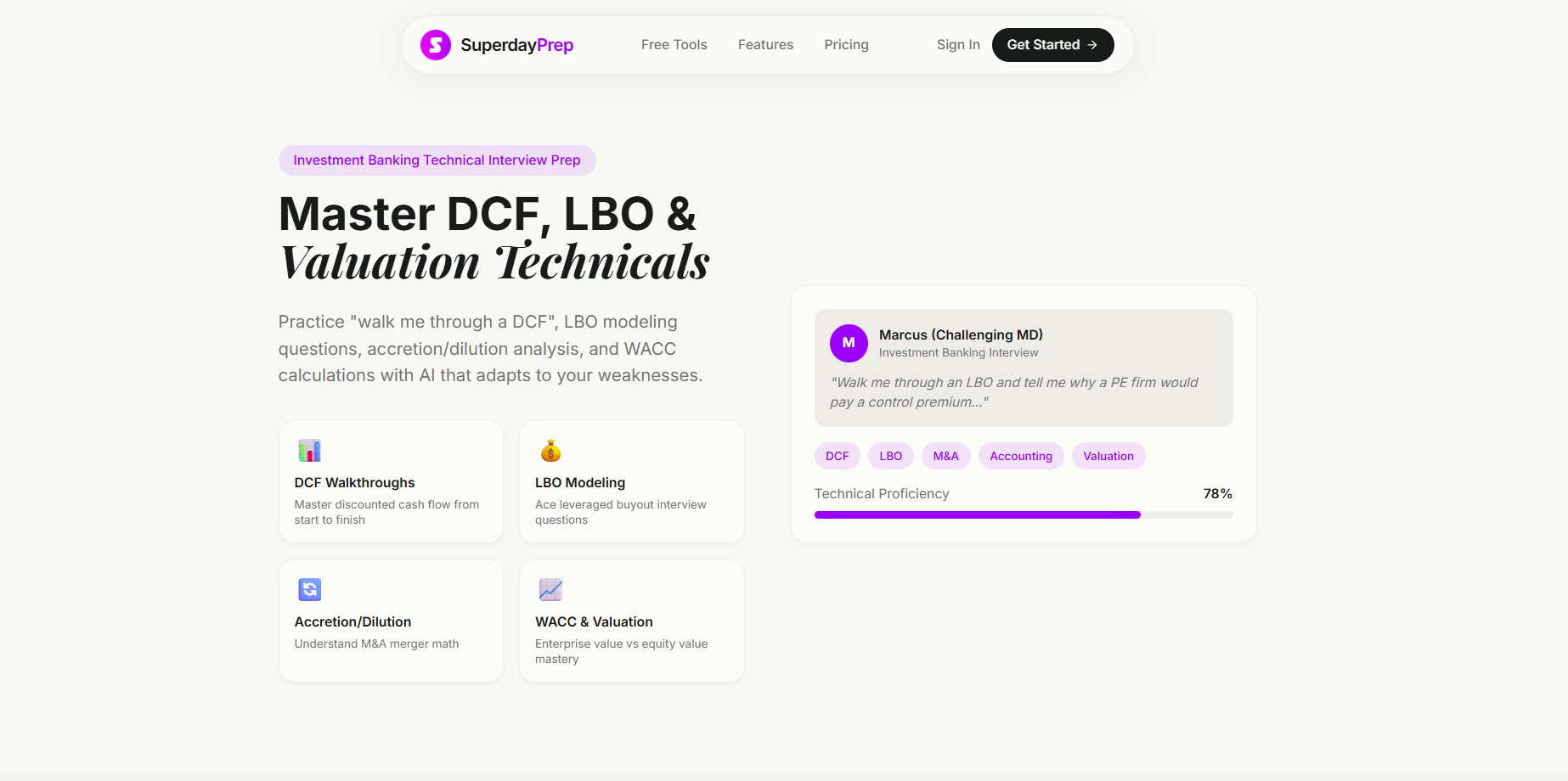This screenshot has height=781, width=1568.
Task: Click the Investment Banking Technical Interview Prep badge
Action: click(x=437, y=160)
